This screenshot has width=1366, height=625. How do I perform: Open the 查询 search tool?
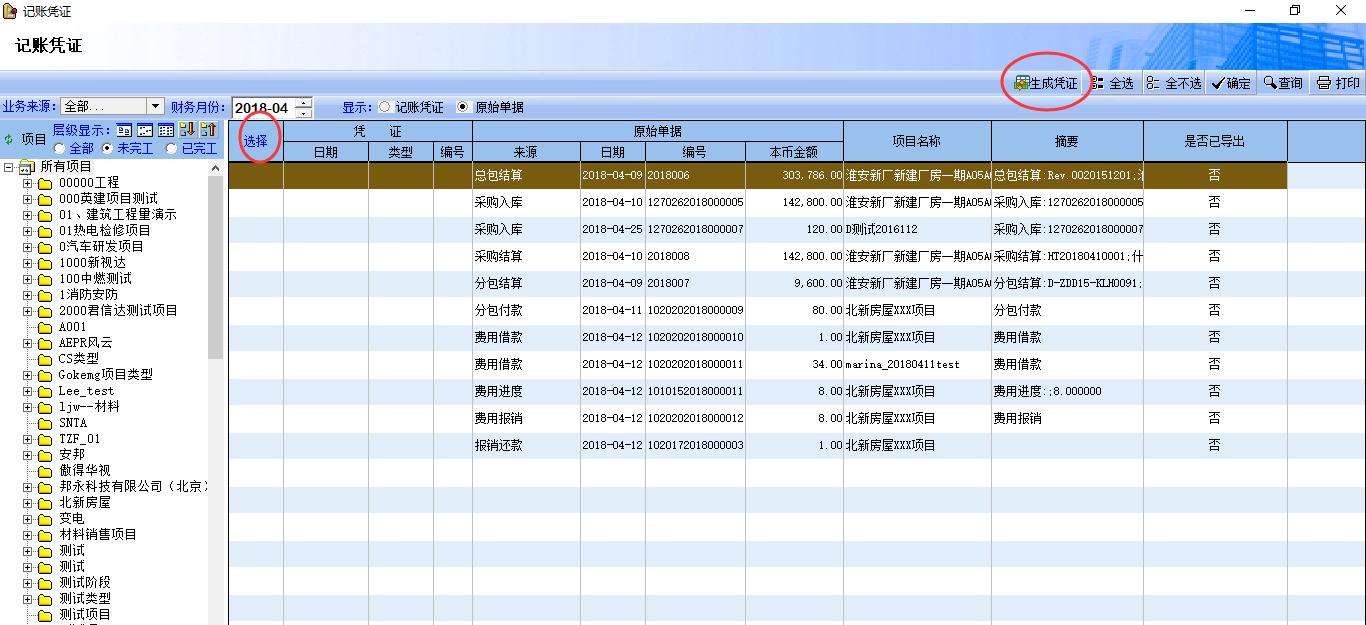click(x=1283, y=83)
